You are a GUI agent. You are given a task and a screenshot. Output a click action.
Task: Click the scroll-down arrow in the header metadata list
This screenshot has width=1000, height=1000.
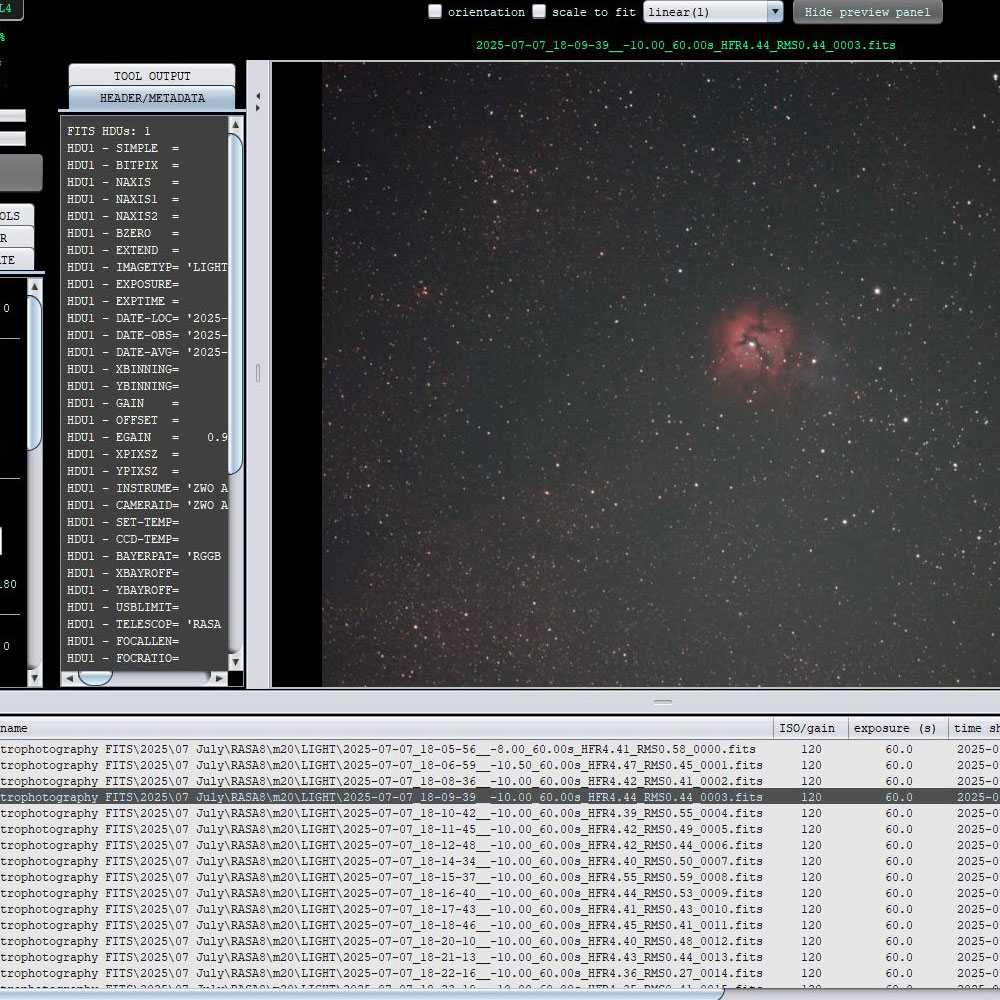(x=235, y=661)
